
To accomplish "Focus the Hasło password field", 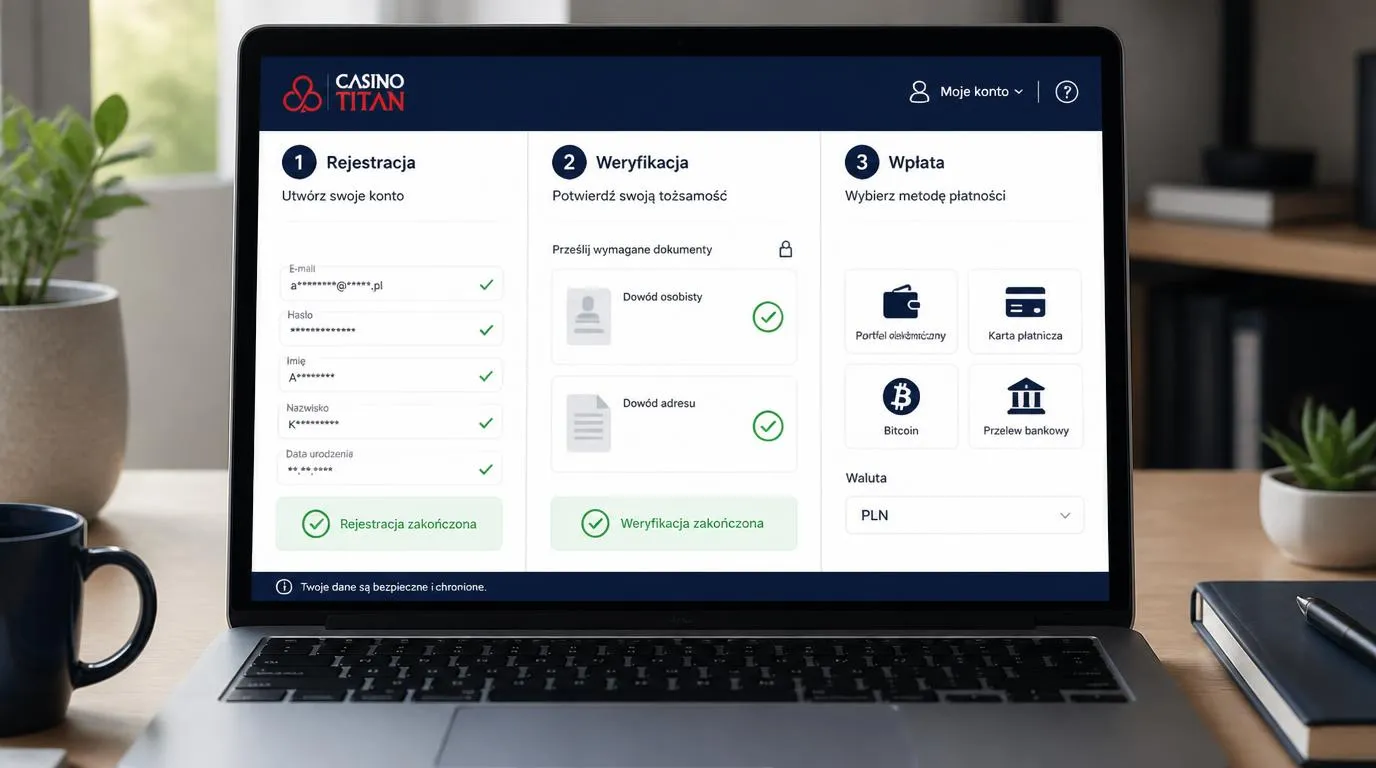I will (390, 329).
